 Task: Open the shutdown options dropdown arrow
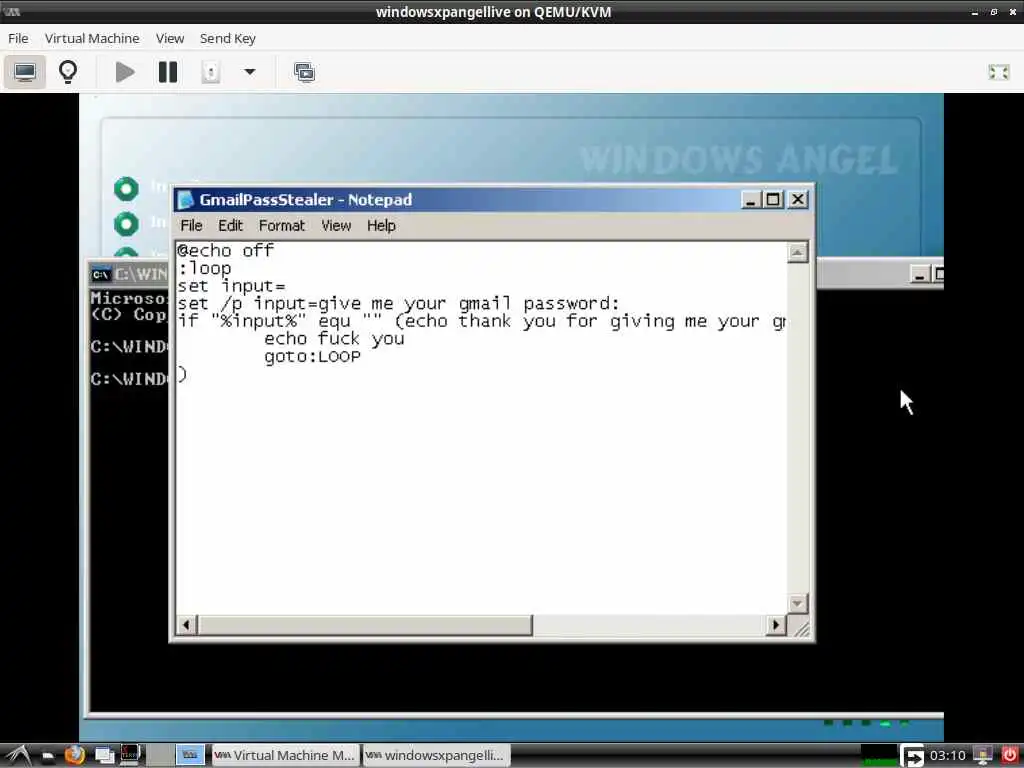(249, 72)
